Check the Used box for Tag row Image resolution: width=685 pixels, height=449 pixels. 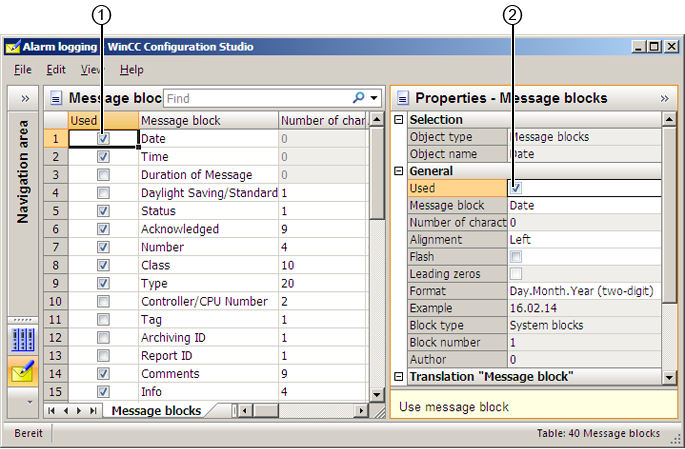pos(103,319)
